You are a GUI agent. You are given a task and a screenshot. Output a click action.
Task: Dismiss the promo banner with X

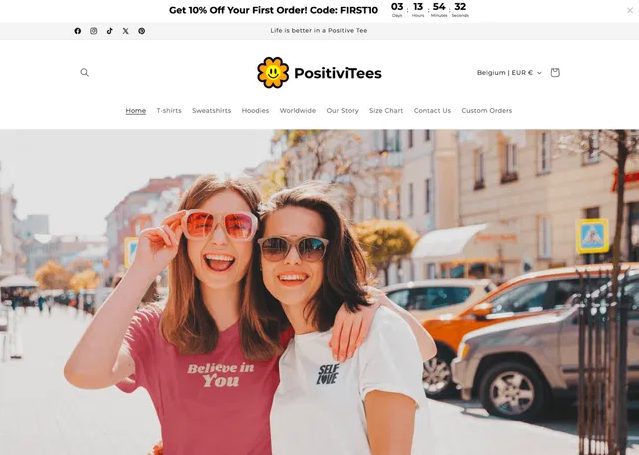coord(630,11)
